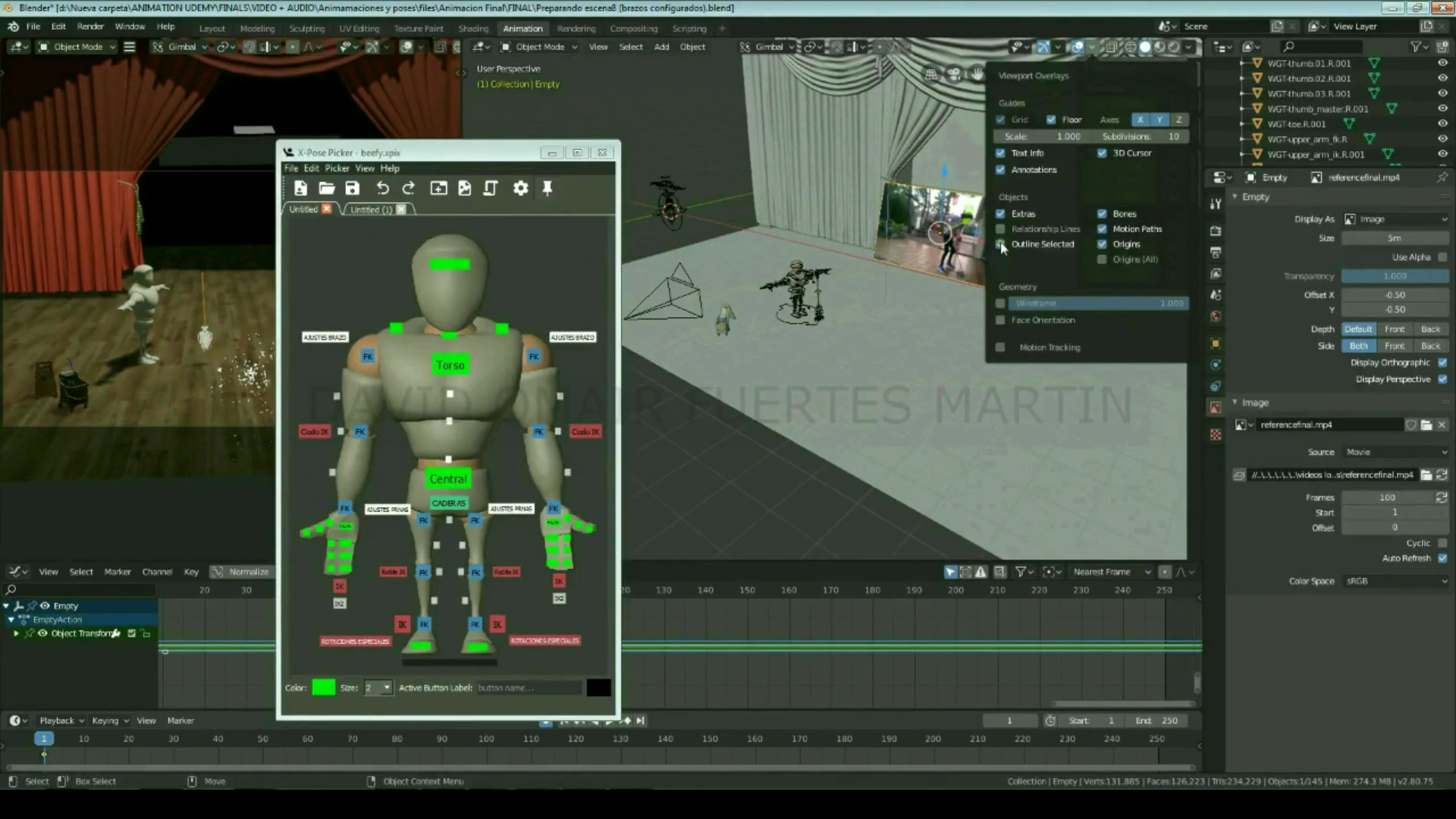This screenshot has width=1456, height=819.
Task: Click the folder icon next to referencefinal.mp4 filepath
Action: (x=1426, y=475)
